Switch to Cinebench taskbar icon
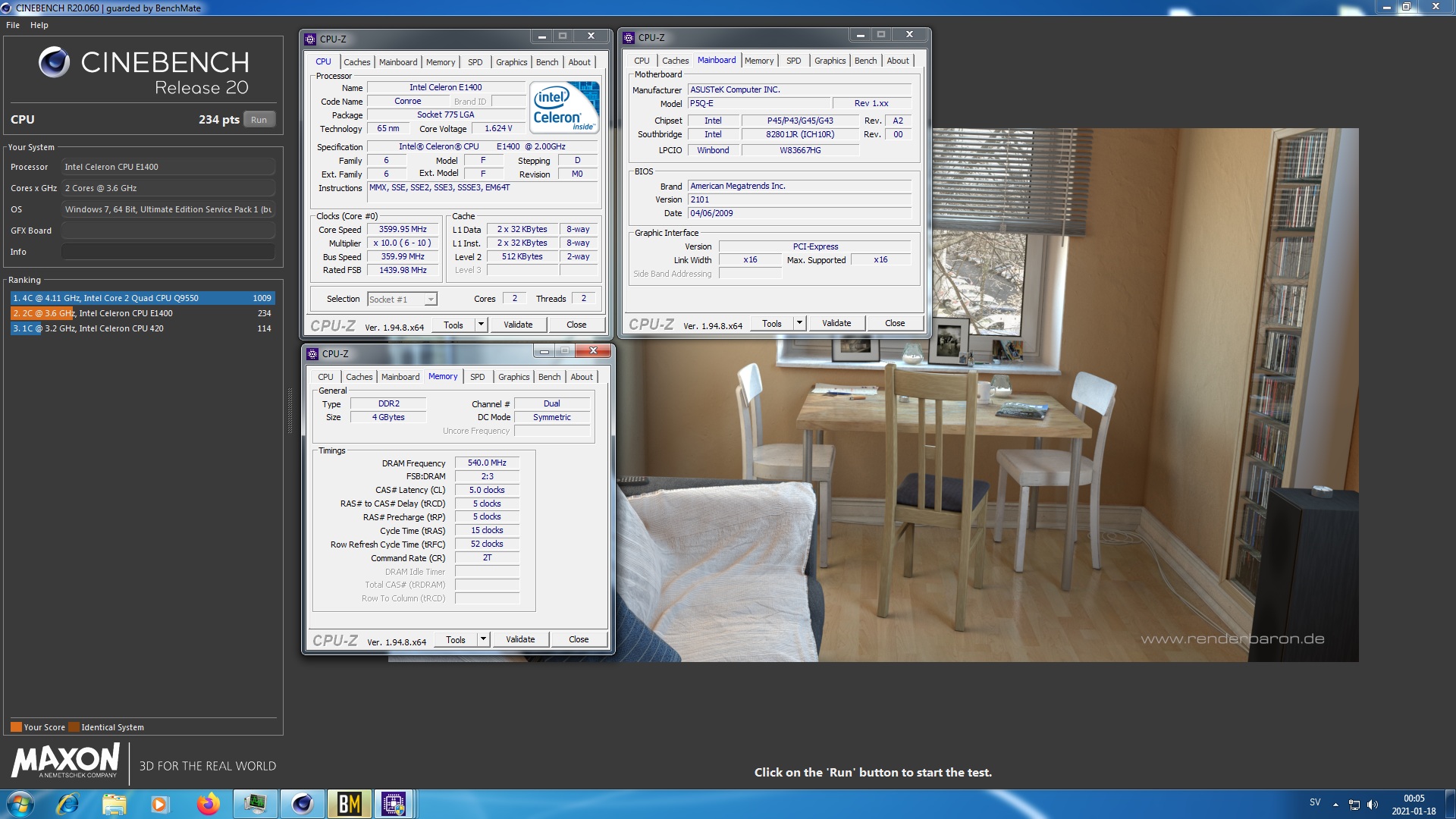 pos(302,804)
